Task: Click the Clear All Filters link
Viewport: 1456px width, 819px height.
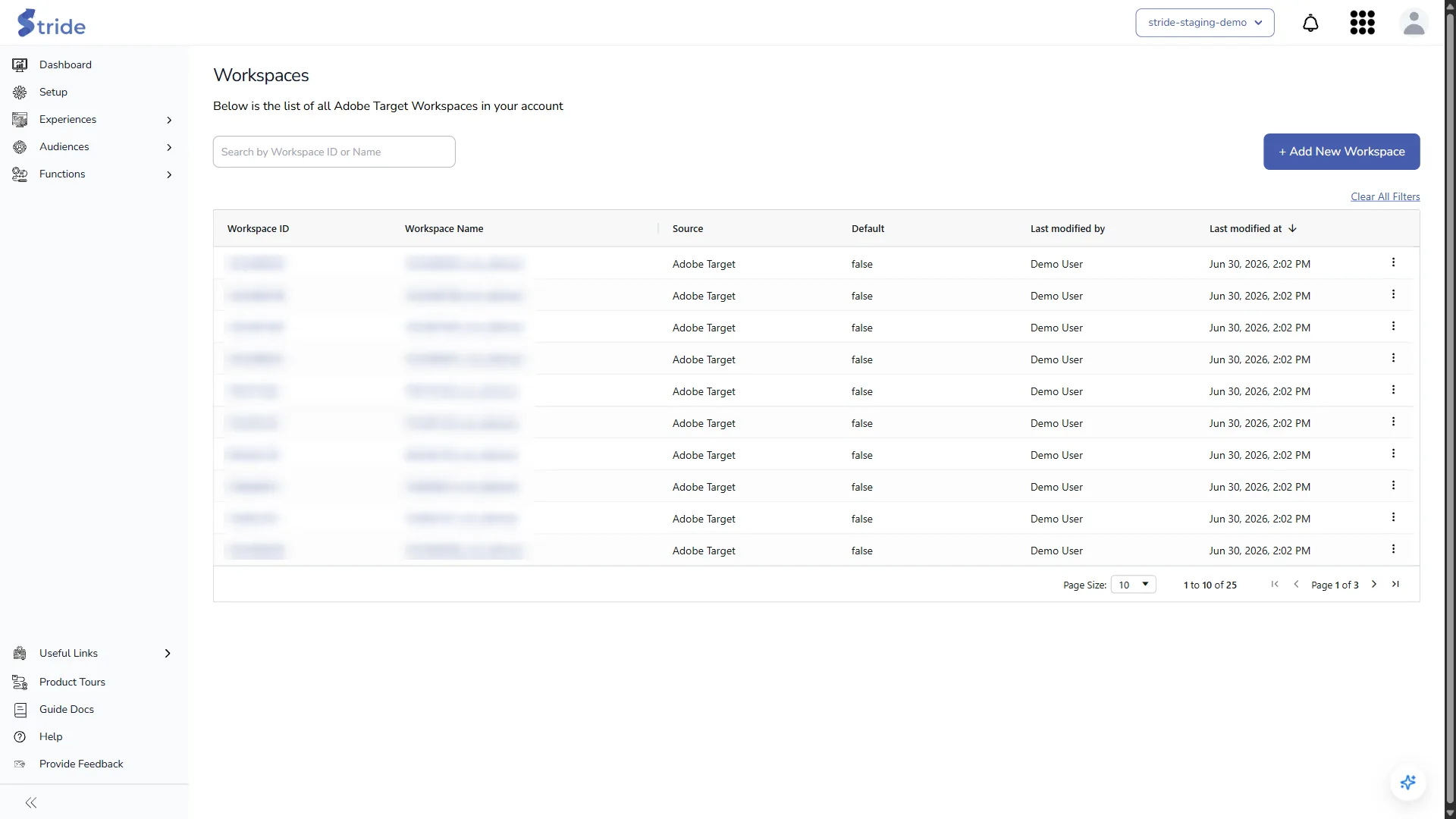Action: pyautogui.click(x=1385, y=196)
